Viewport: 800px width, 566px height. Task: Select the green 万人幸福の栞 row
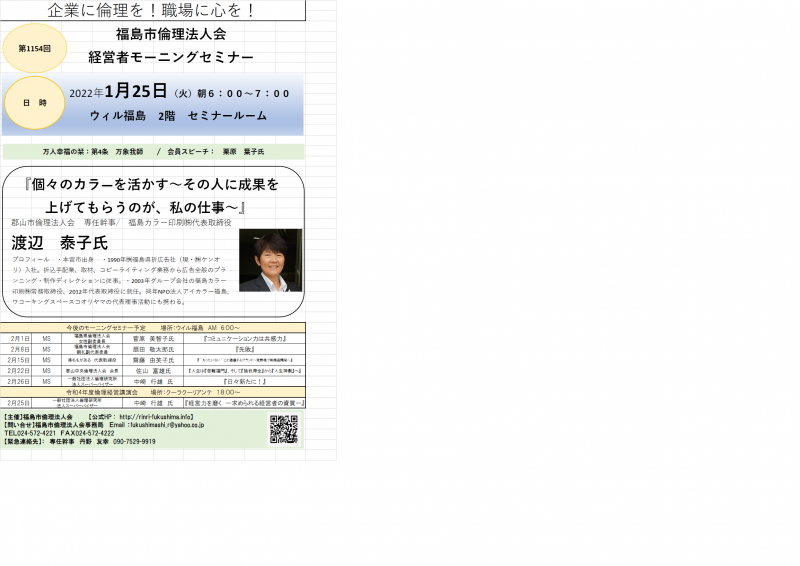[153, 151]
